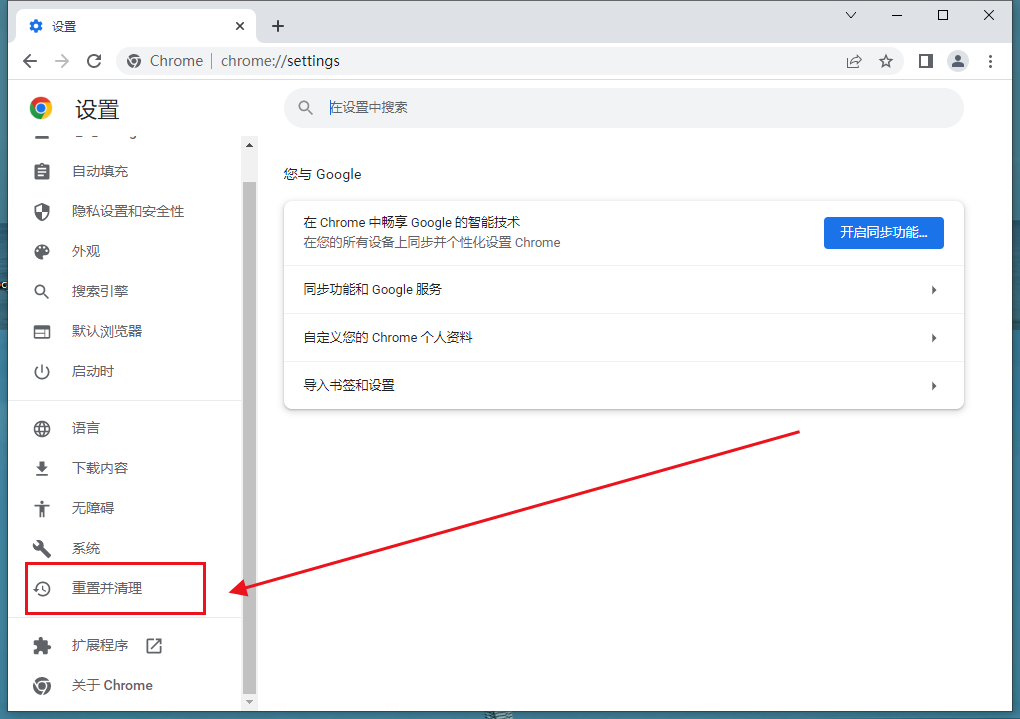This screenshot has height=719, width=1020.
Task: Open 搜索引擎 settings section
Action: pyautogui.click(x=124, y=292)
